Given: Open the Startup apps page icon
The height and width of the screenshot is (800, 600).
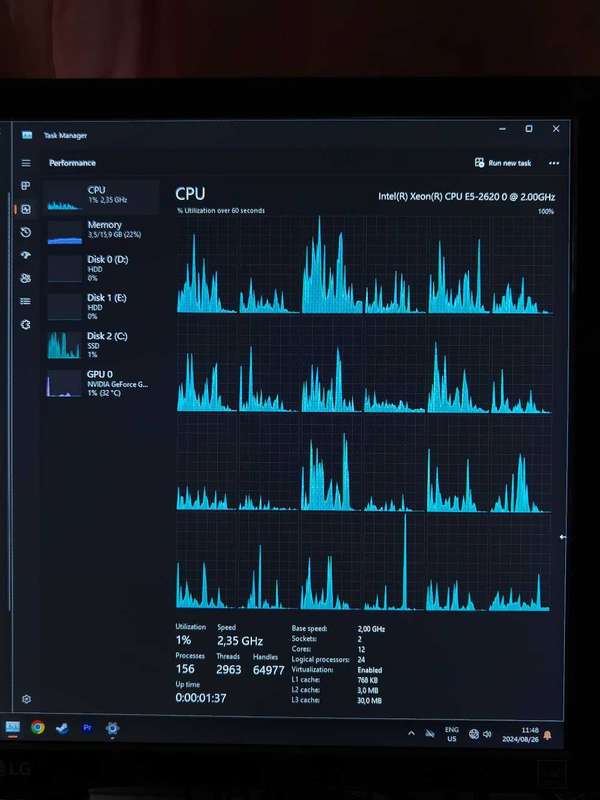Looking at the screenshot, I should point(26,255).
